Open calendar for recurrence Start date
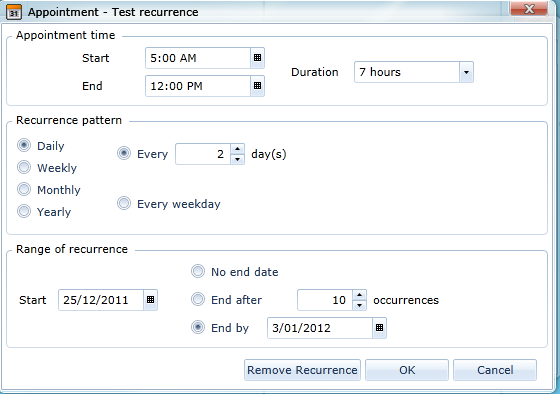This screenshot has width=560, height=394. pyautogui.click(x=150, y=300)
